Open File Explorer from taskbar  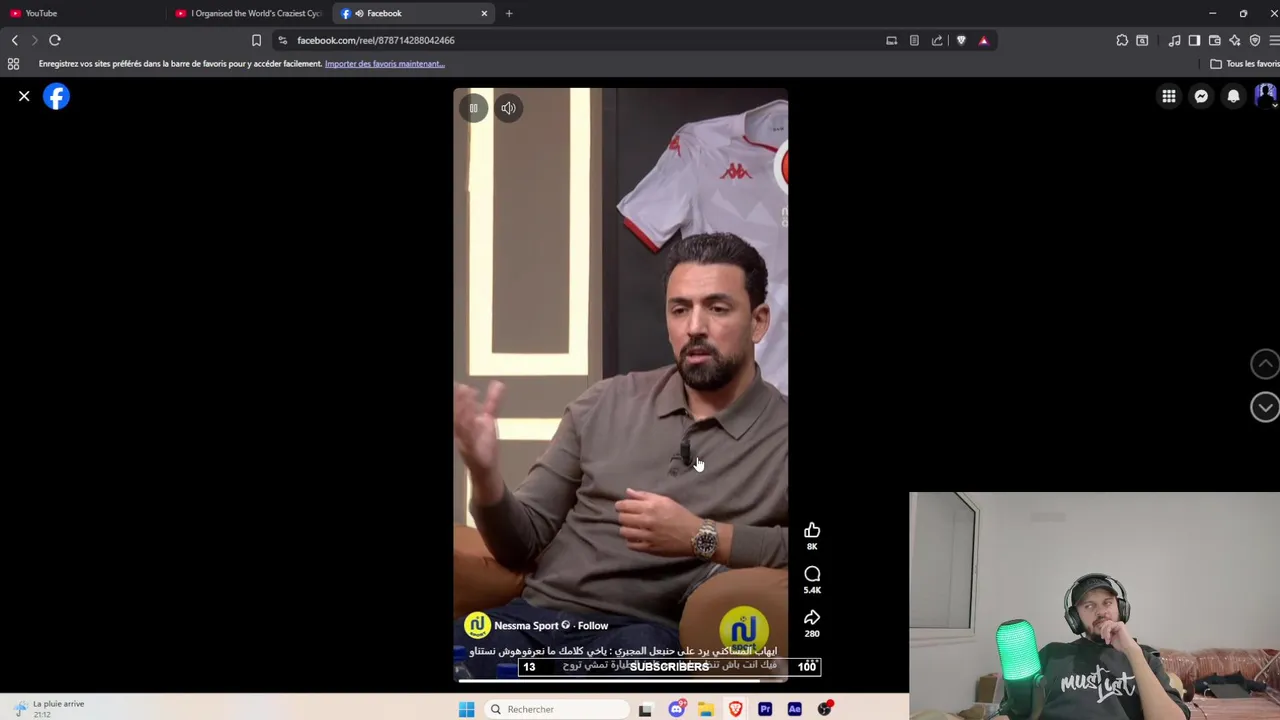coord(706,709)
